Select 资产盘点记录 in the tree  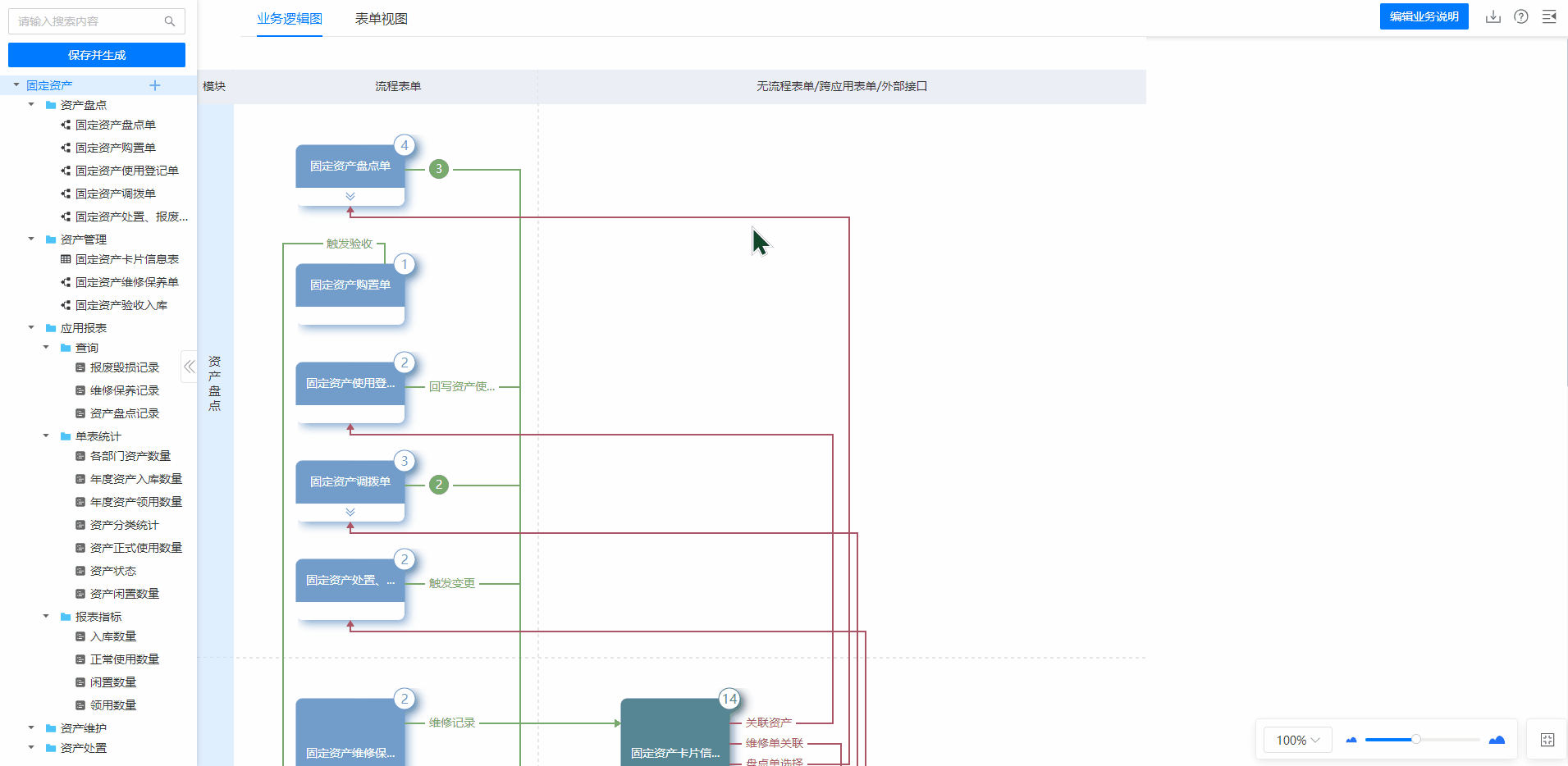(x=125, y=413)
